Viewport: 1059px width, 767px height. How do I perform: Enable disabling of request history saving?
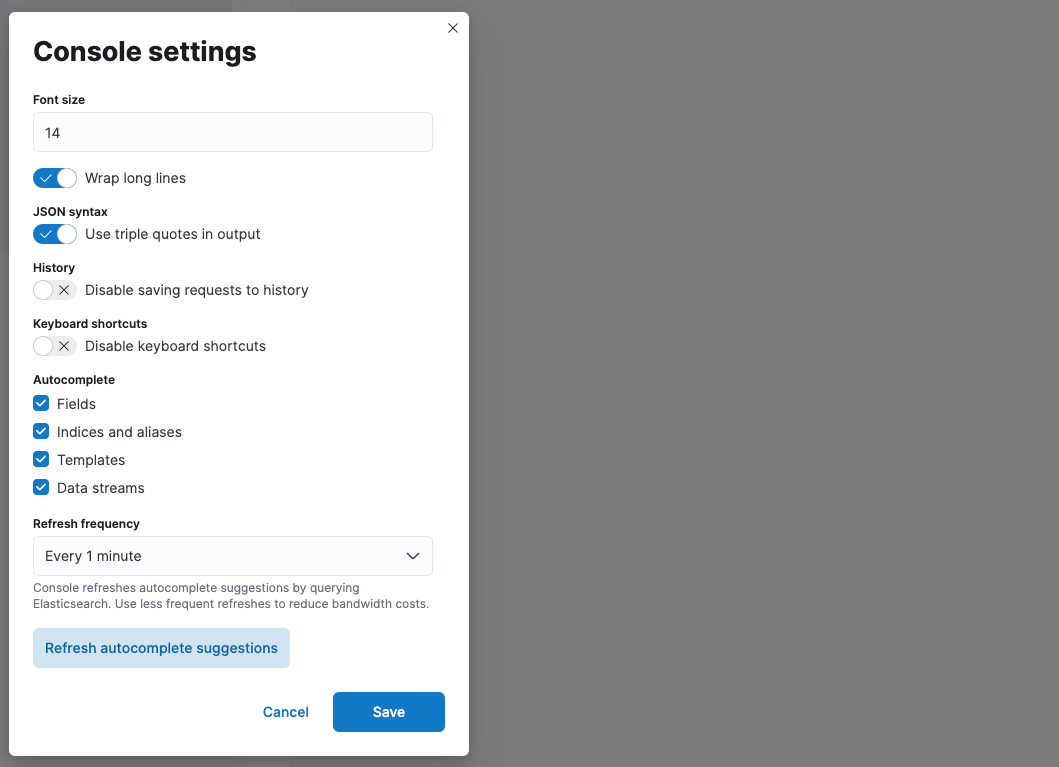tap(54, 290)
